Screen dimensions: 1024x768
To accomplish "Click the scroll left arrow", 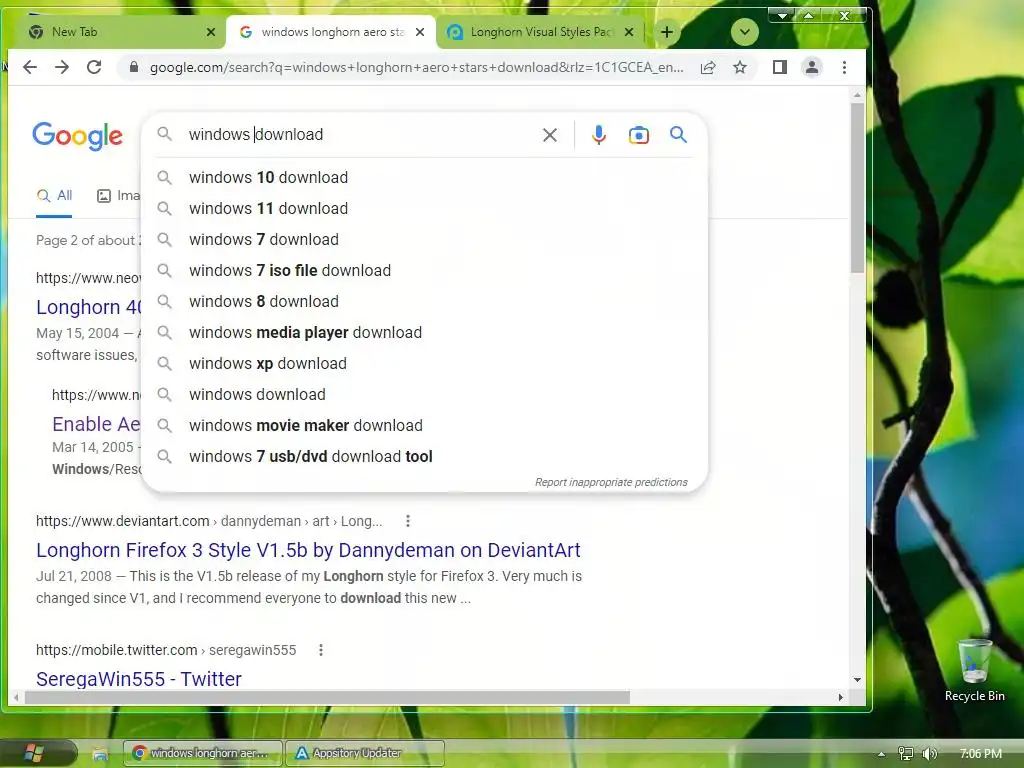I will pos(16,697).
